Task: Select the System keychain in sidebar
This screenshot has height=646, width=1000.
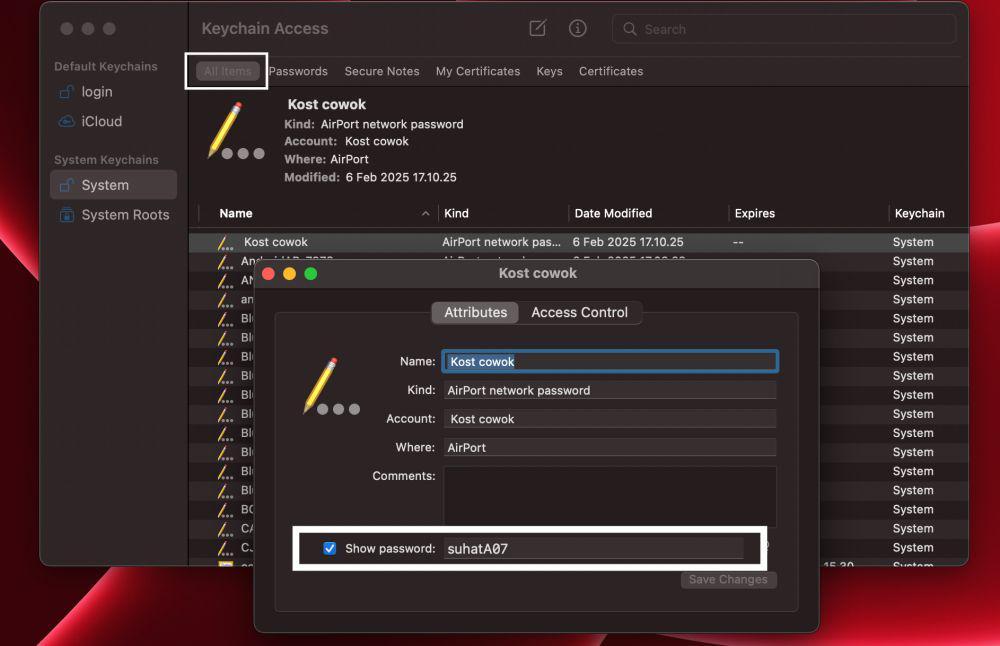Action: point(114,185)
